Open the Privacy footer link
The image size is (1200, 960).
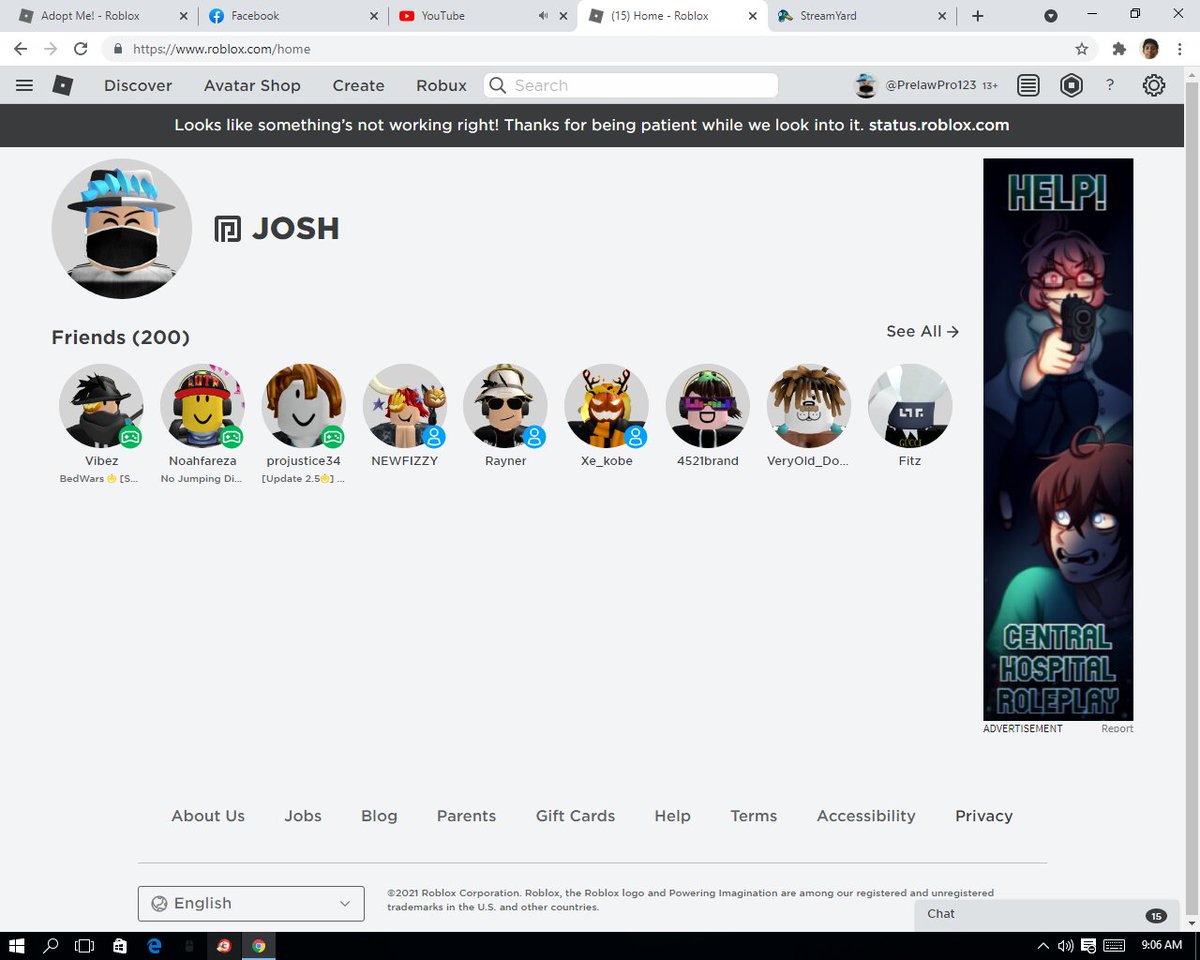coord(984,816)
